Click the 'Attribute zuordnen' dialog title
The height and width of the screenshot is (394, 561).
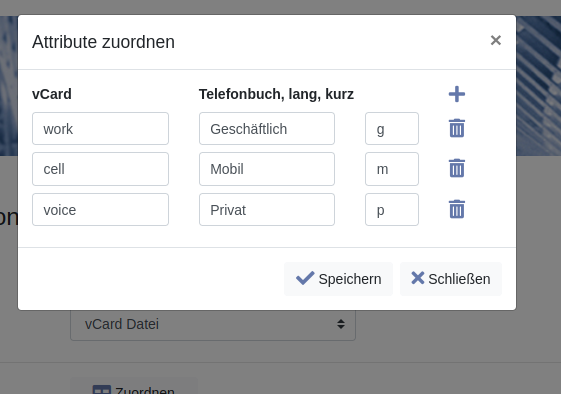point(103,42)
